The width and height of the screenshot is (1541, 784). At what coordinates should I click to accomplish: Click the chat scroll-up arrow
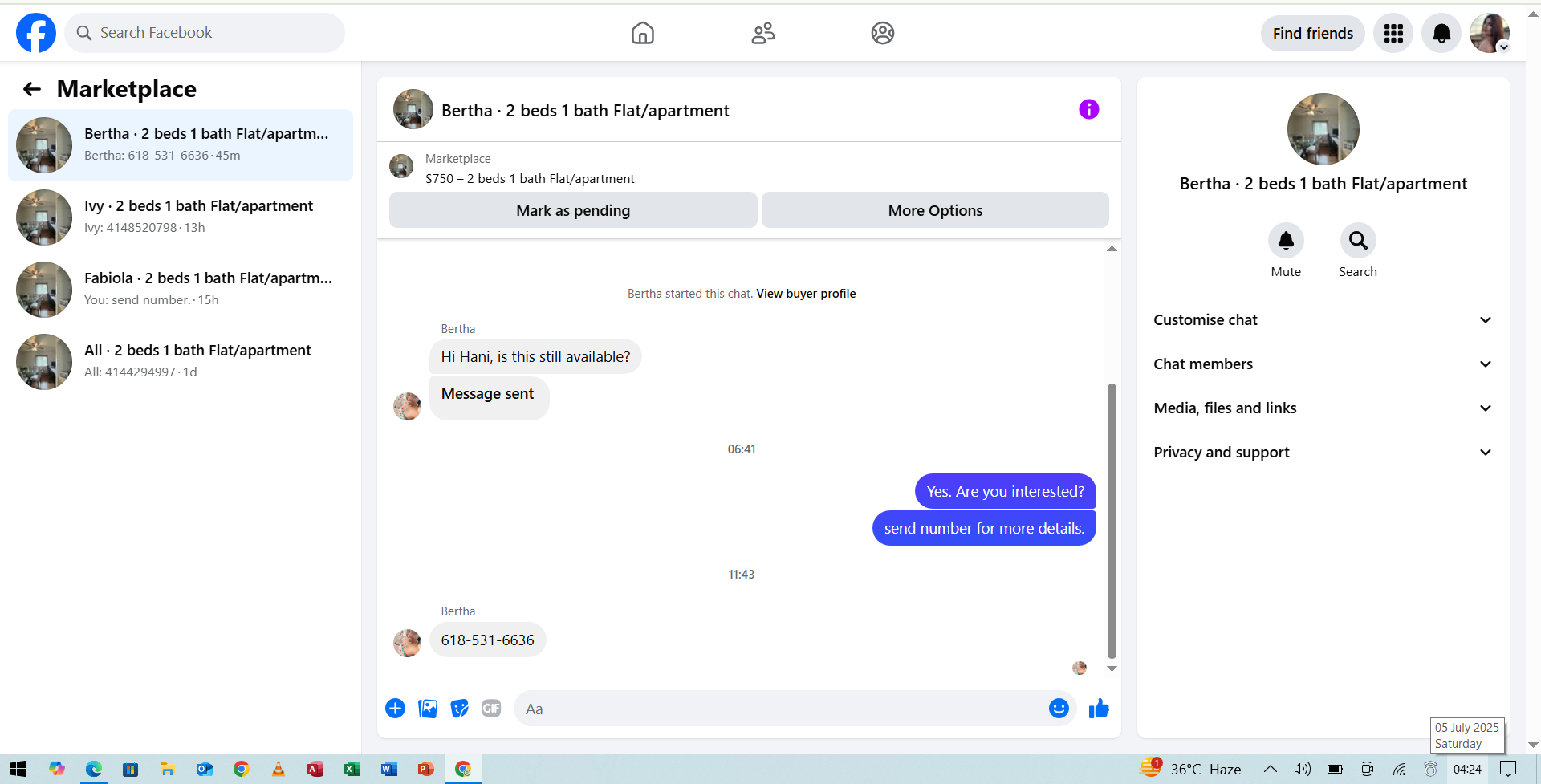[x=1112, y=249]
